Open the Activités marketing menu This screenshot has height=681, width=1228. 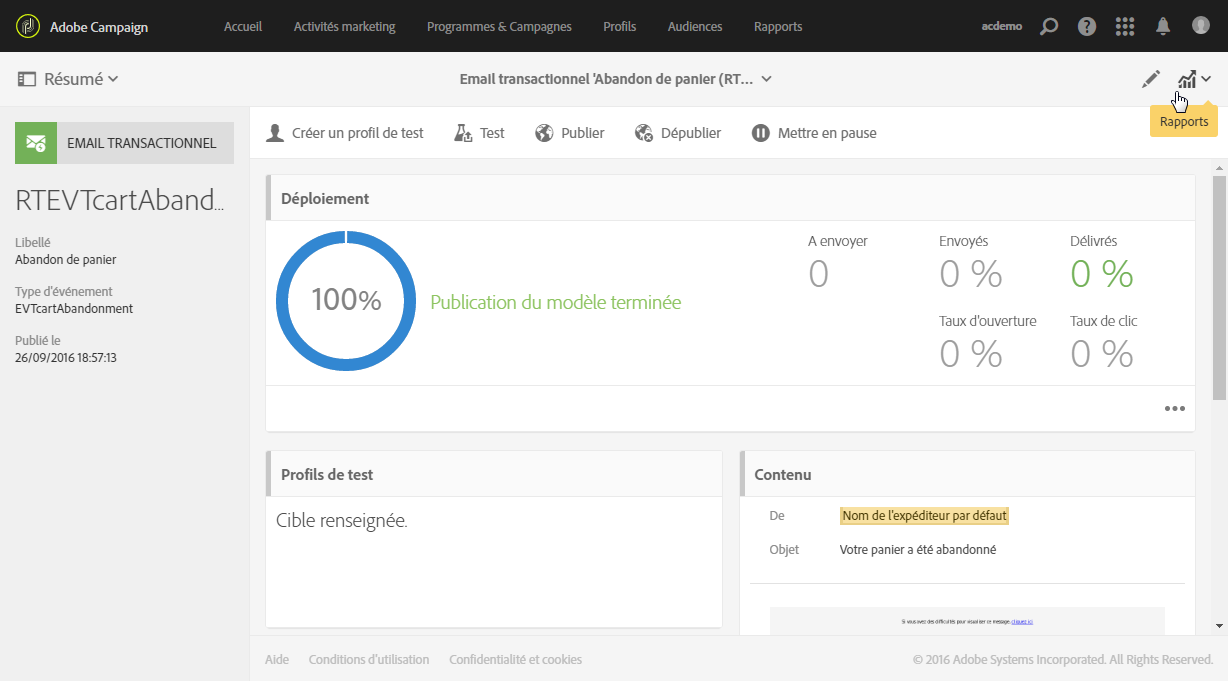(x=344, y=26)
